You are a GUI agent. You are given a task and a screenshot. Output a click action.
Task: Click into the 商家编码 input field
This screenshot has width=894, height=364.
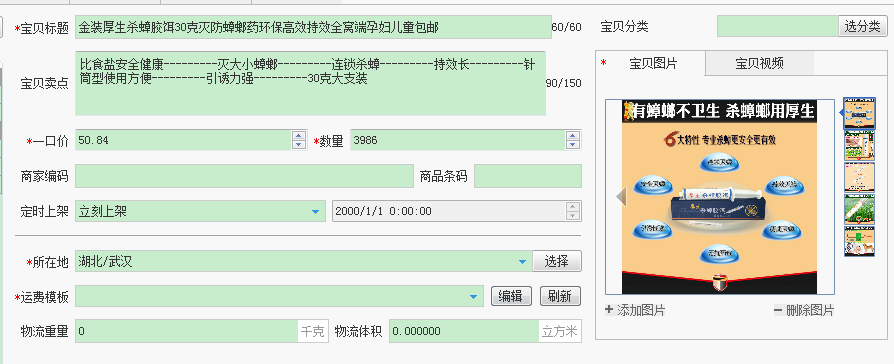click(x=244, y=176)
